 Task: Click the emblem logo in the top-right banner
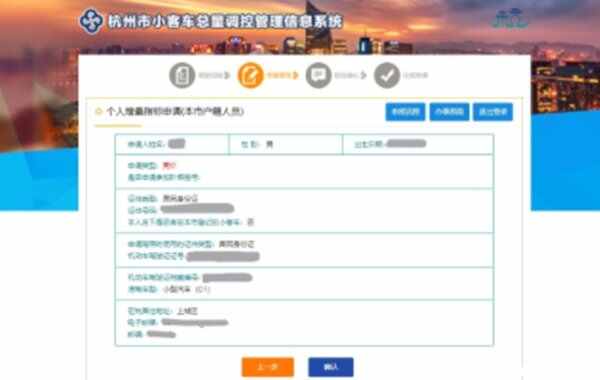pos(510,18)
